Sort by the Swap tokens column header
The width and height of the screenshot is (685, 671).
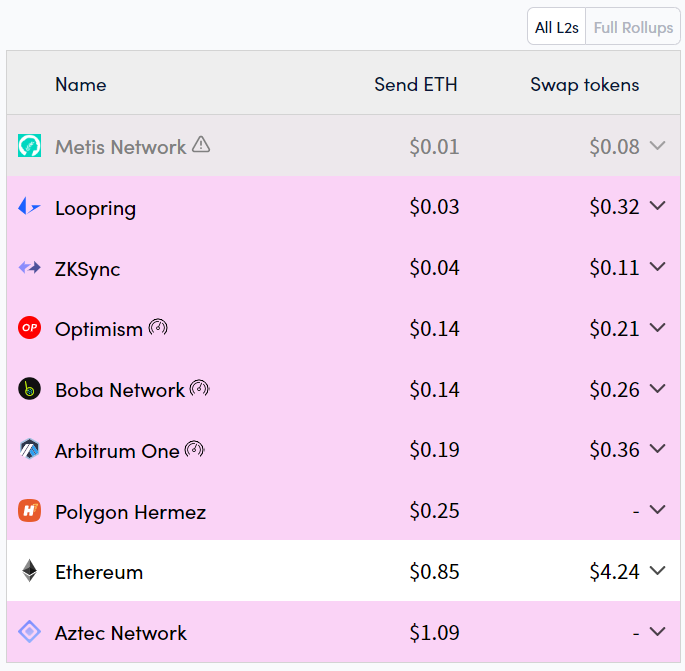coord(584,85)
